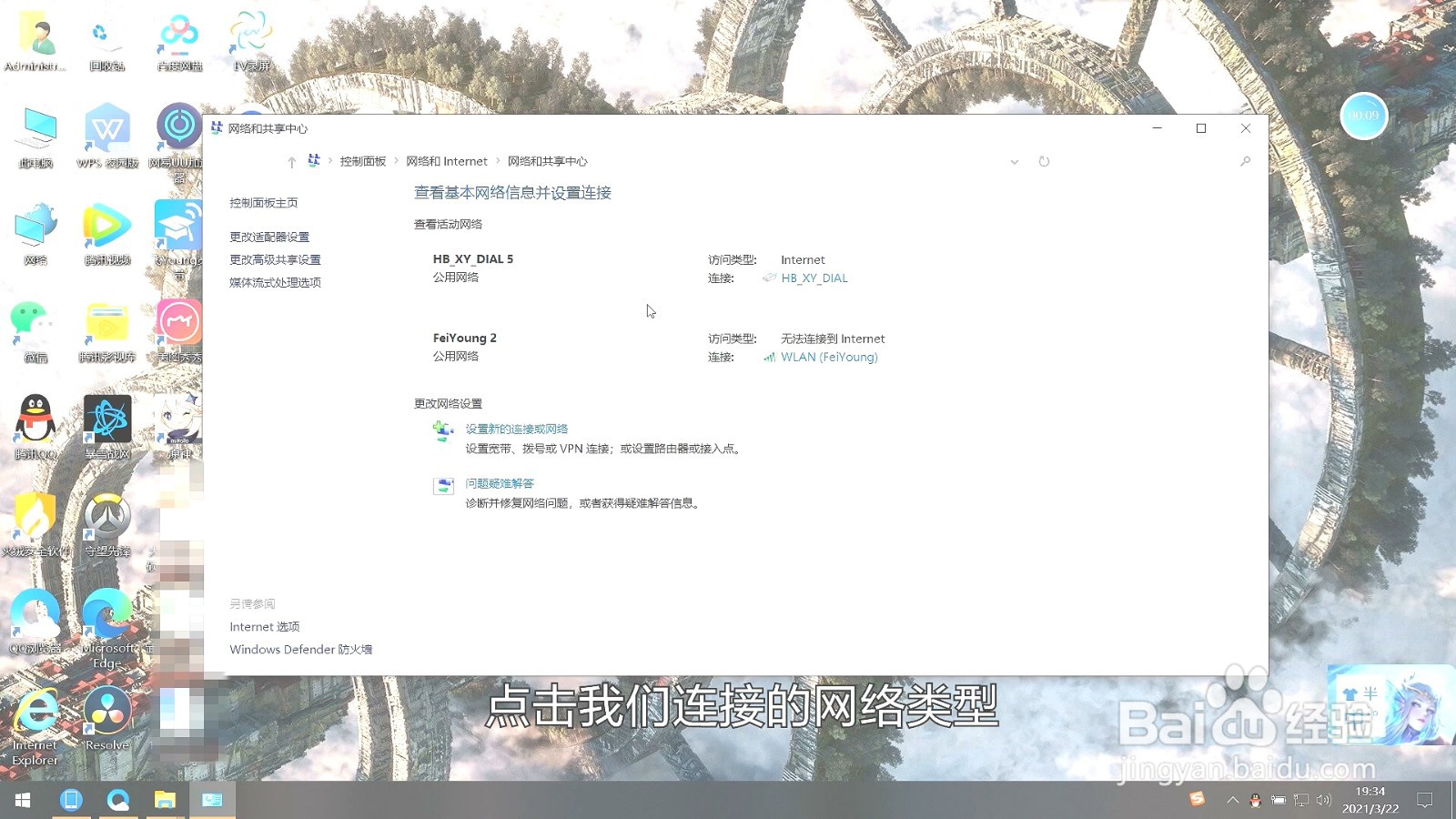Show hidden system tray icons
Image resolution: width=1456 pixels, height=819 pixels.
point(1232,800)
